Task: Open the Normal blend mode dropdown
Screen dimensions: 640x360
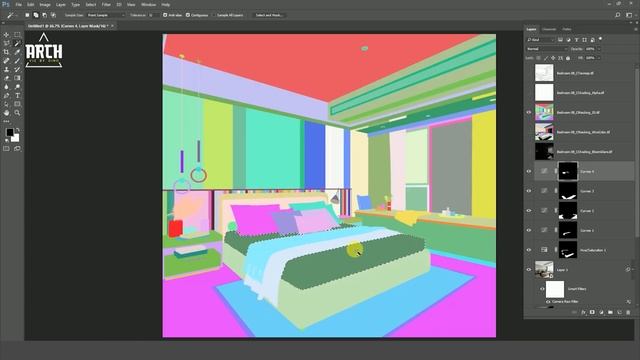Action: (547, 49)
